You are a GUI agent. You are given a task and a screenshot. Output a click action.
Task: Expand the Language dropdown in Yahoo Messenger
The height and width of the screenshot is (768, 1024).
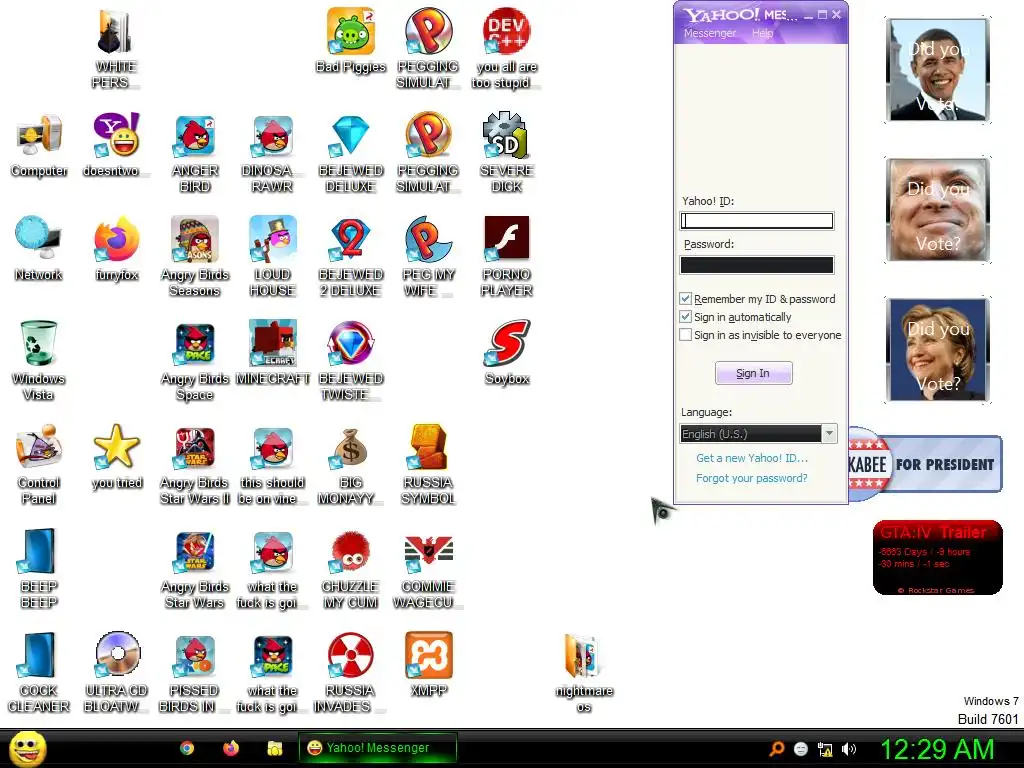point(829,433)
